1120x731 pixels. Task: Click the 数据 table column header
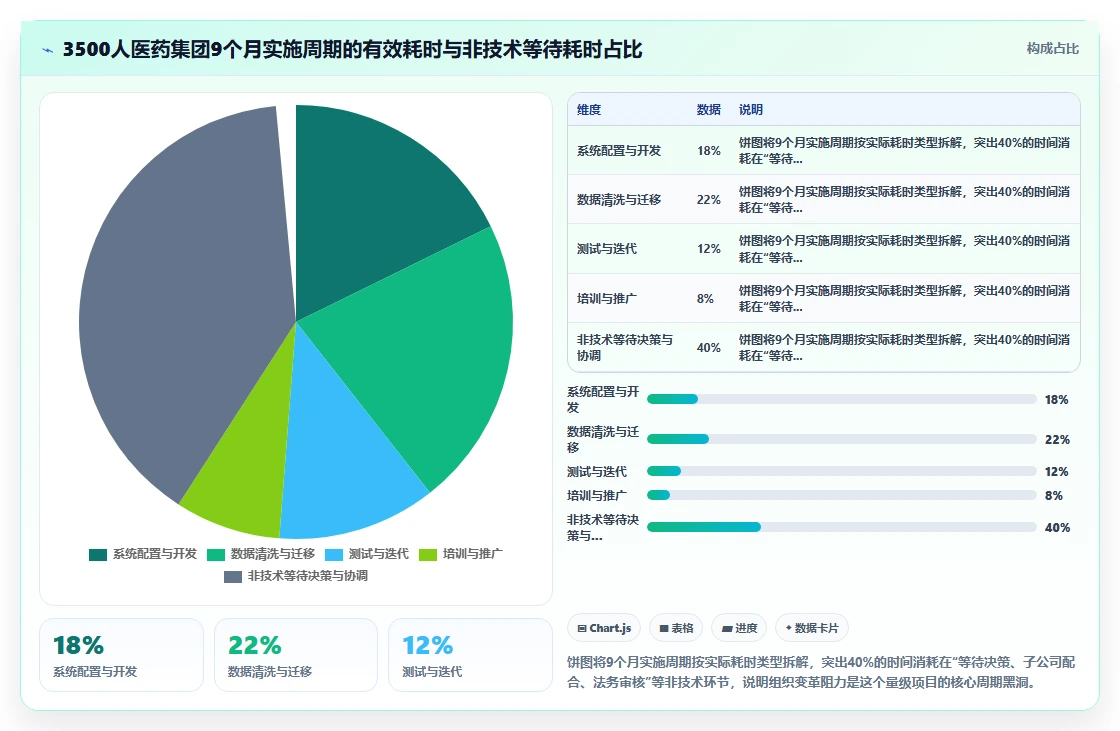click(709, 109)
